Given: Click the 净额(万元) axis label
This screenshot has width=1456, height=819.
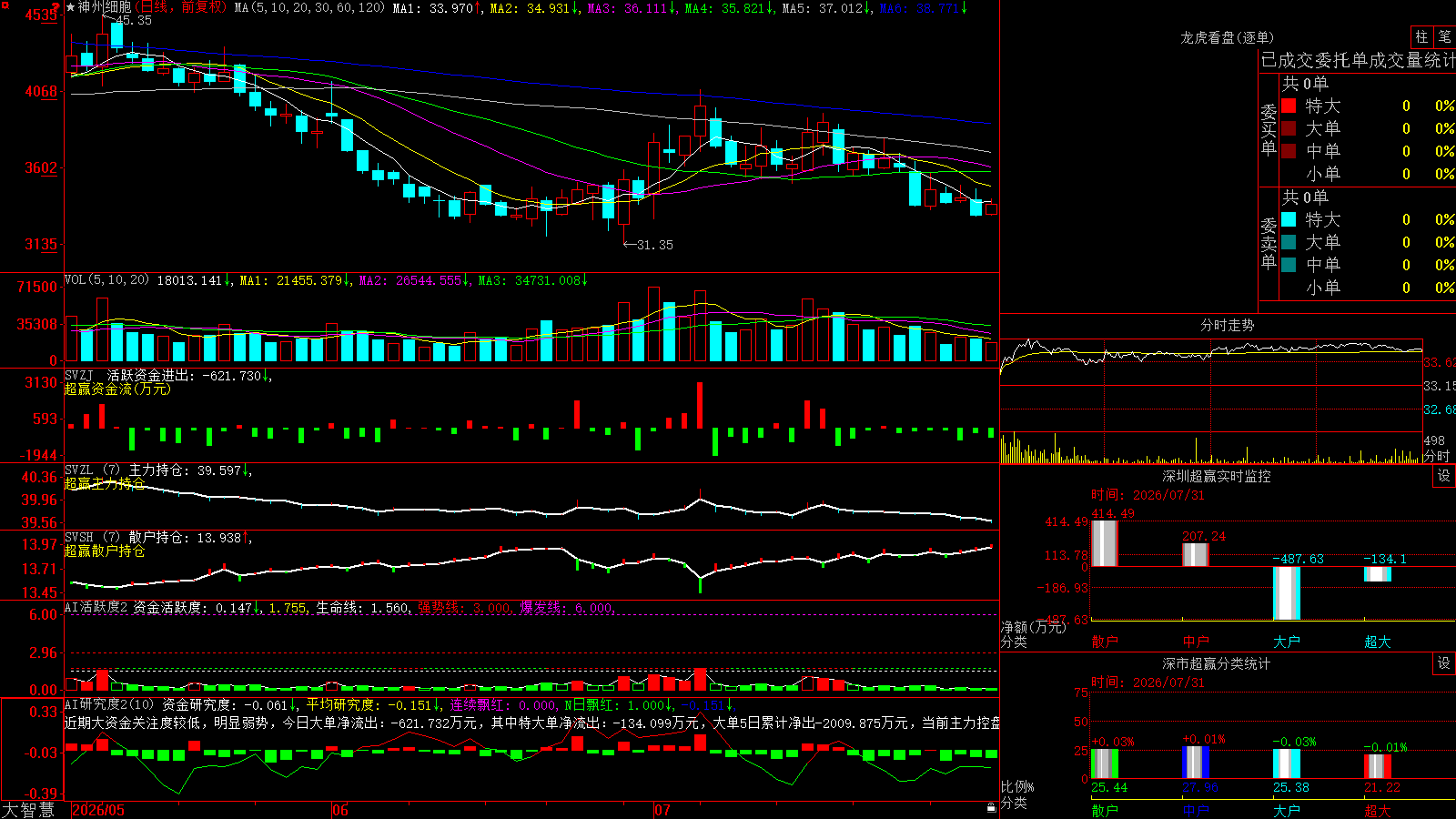Looking at the screenshot, I should 1033,627.
